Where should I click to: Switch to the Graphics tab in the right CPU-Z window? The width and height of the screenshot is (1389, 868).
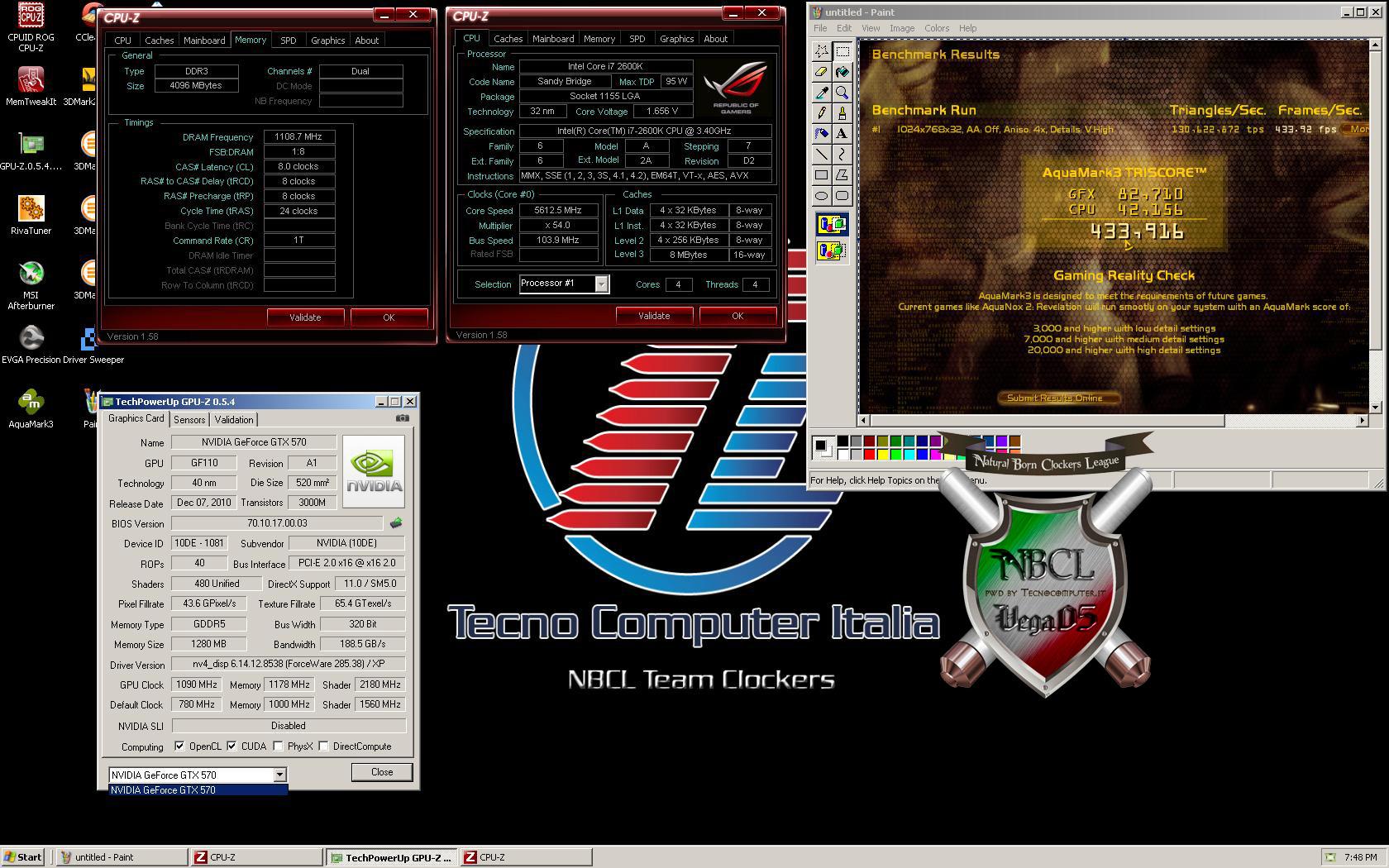(x=676, y=39)
